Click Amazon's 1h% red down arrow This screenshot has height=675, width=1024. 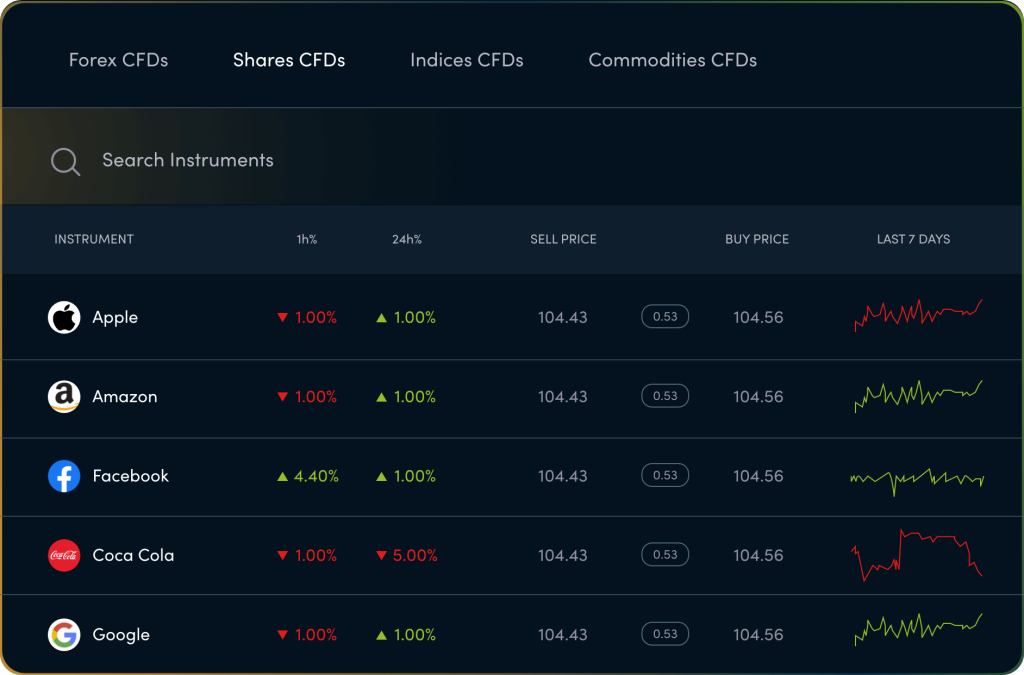(283, 397)
